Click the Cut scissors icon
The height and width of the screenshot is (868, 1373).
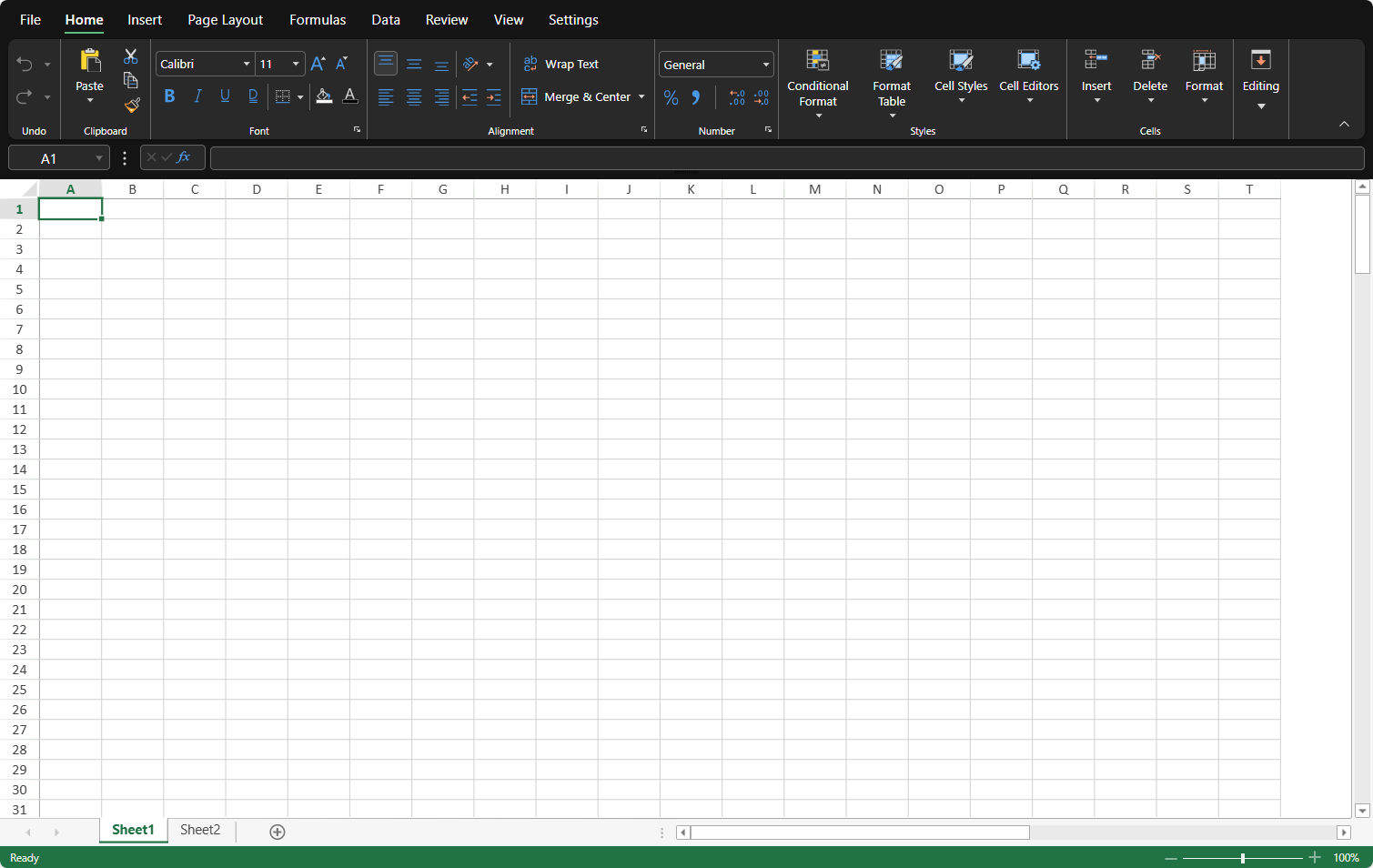coord(131,56)
